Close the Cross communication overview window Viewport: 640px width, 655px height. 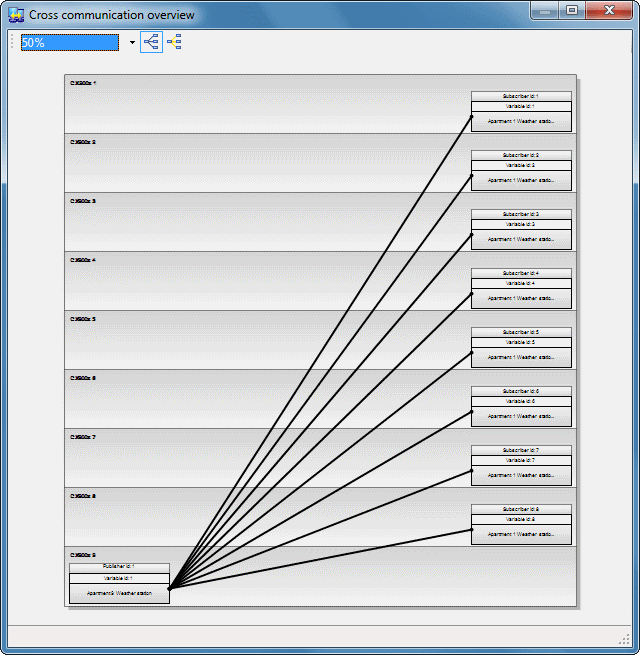pyautogui.click(x=609, y=10)
